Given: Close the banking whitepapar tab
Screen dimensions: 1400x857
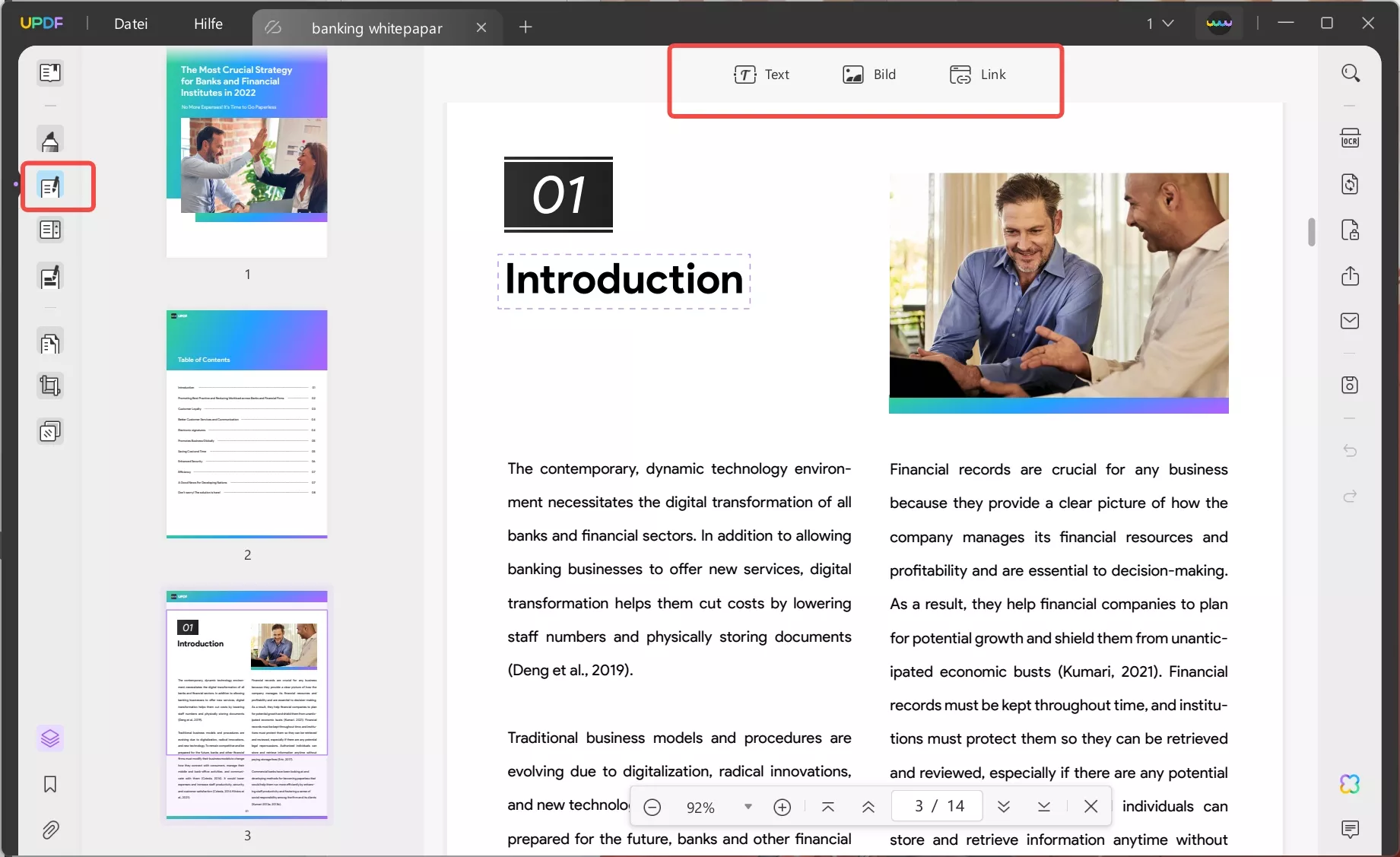Looking at the screenshot, I should (481, 28).
